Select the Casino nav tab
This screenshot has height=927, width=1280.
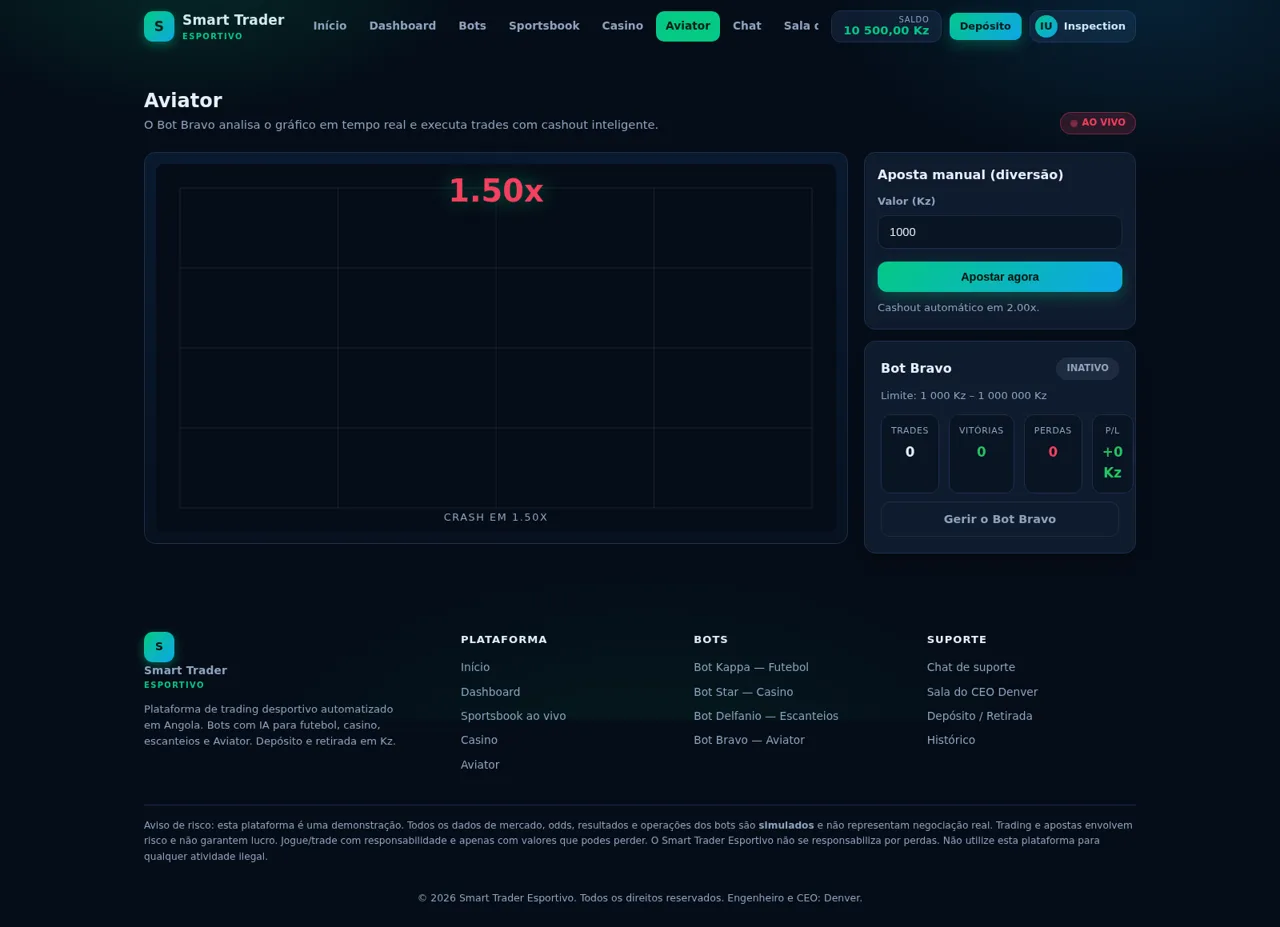pyautogui.click(x=623, y=26)
